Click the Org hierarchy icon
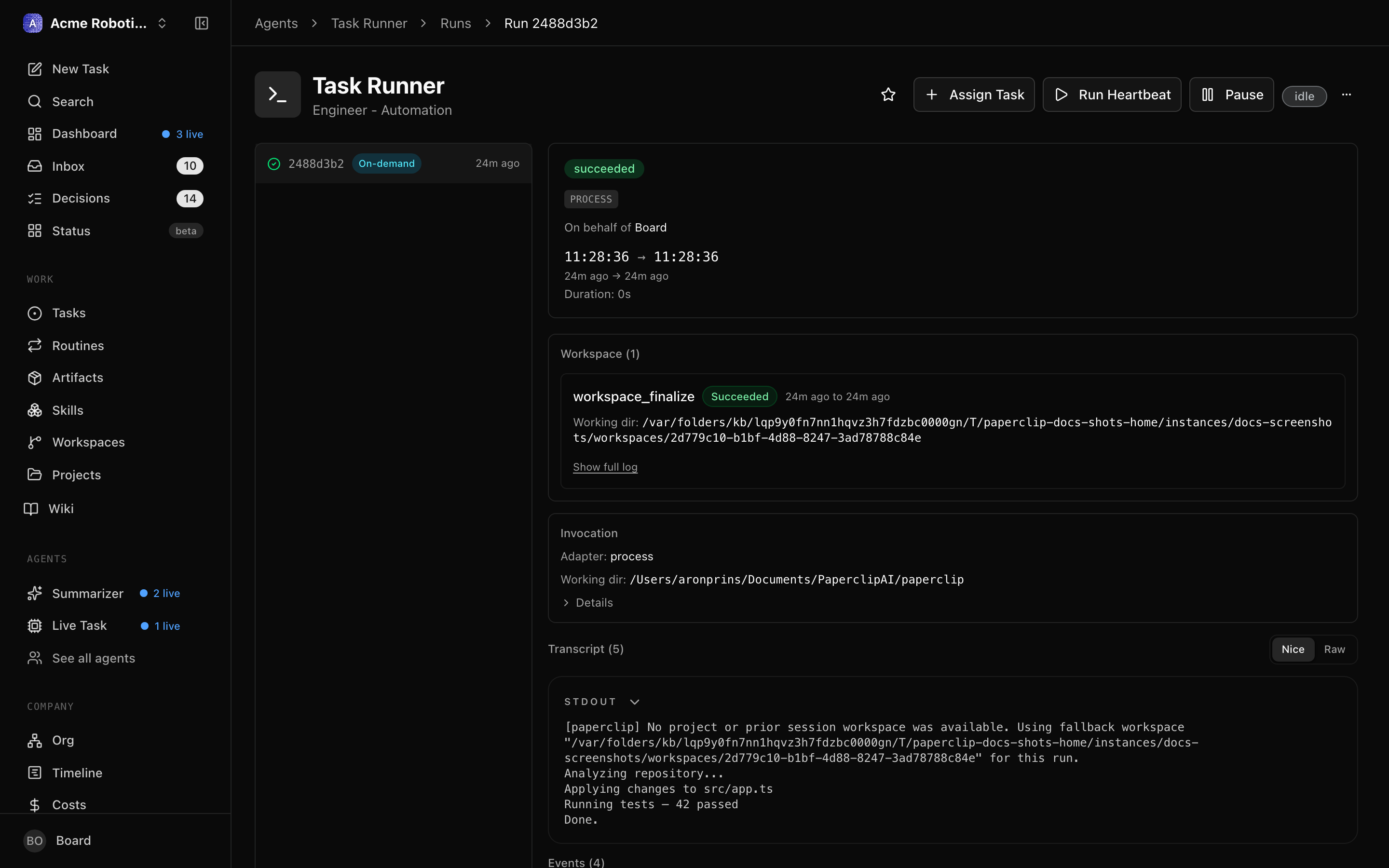 (x=34, y=741)
